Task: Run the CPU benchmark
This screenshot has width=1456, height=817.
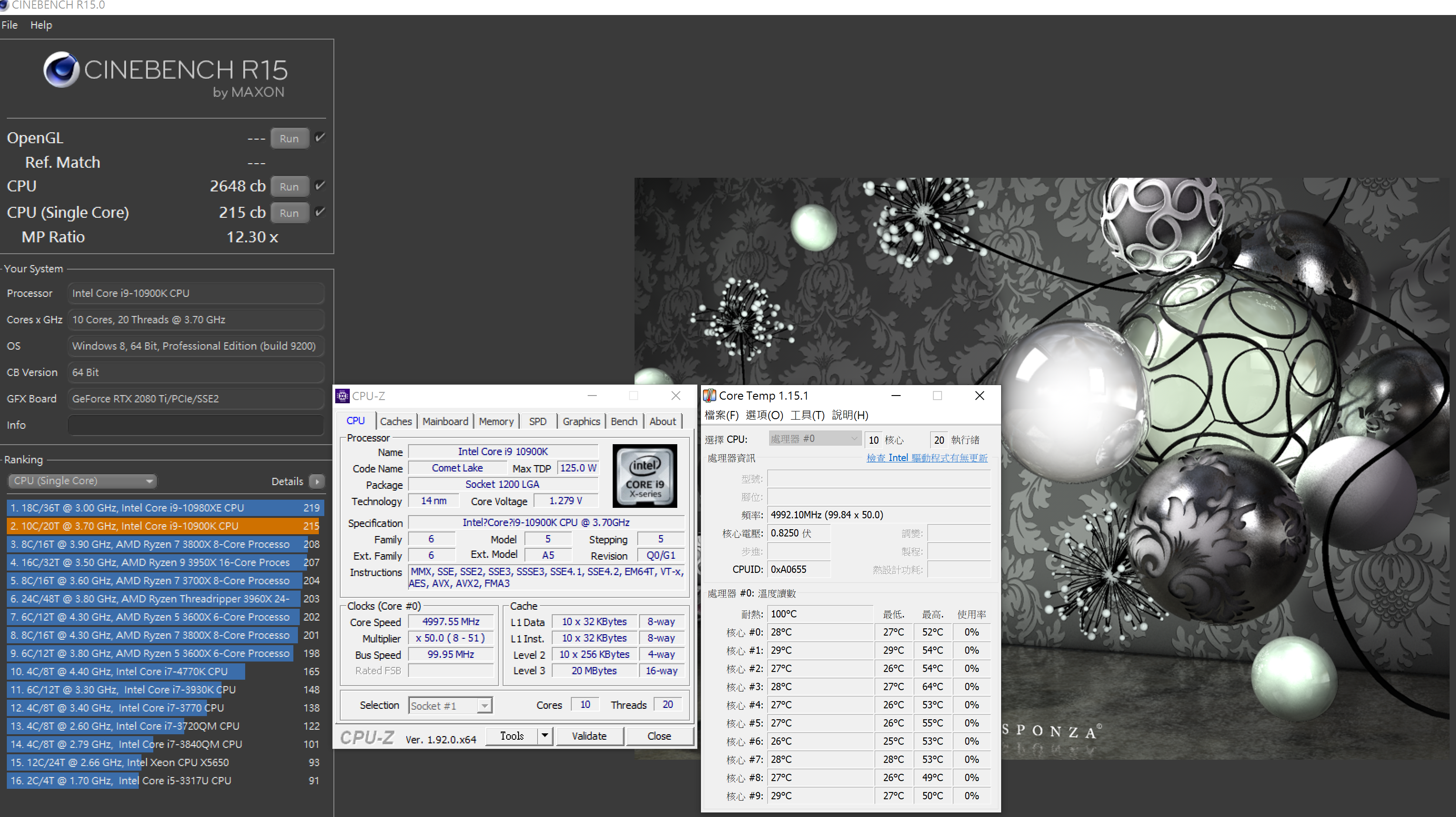Action: (x=289, y=186)
